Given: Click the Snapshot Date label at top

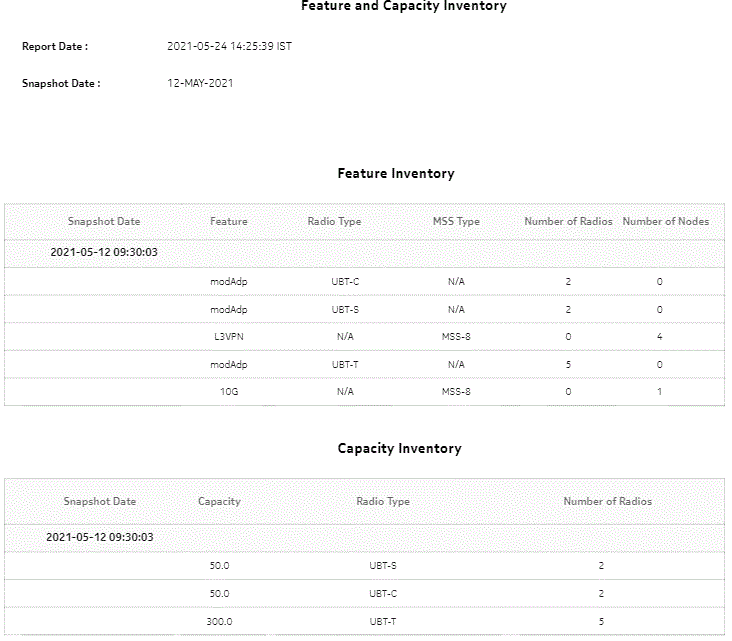Looking at the screenshot, I should [x=61, y=84].
